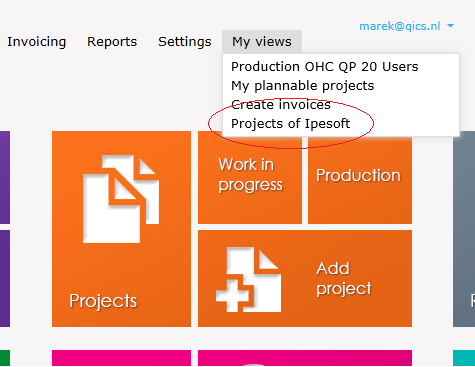Choose My plannable projects view
This screenshot has height=367, width=475.
coord(303,86)
